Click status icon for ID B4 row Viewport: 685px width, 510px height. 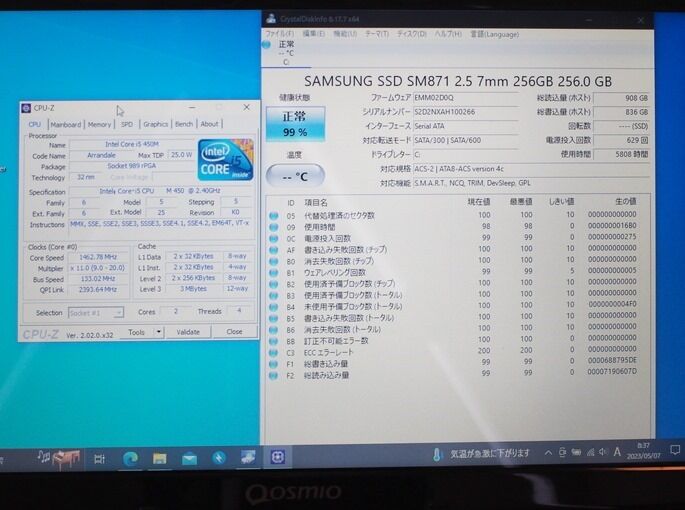click(273, 306)
